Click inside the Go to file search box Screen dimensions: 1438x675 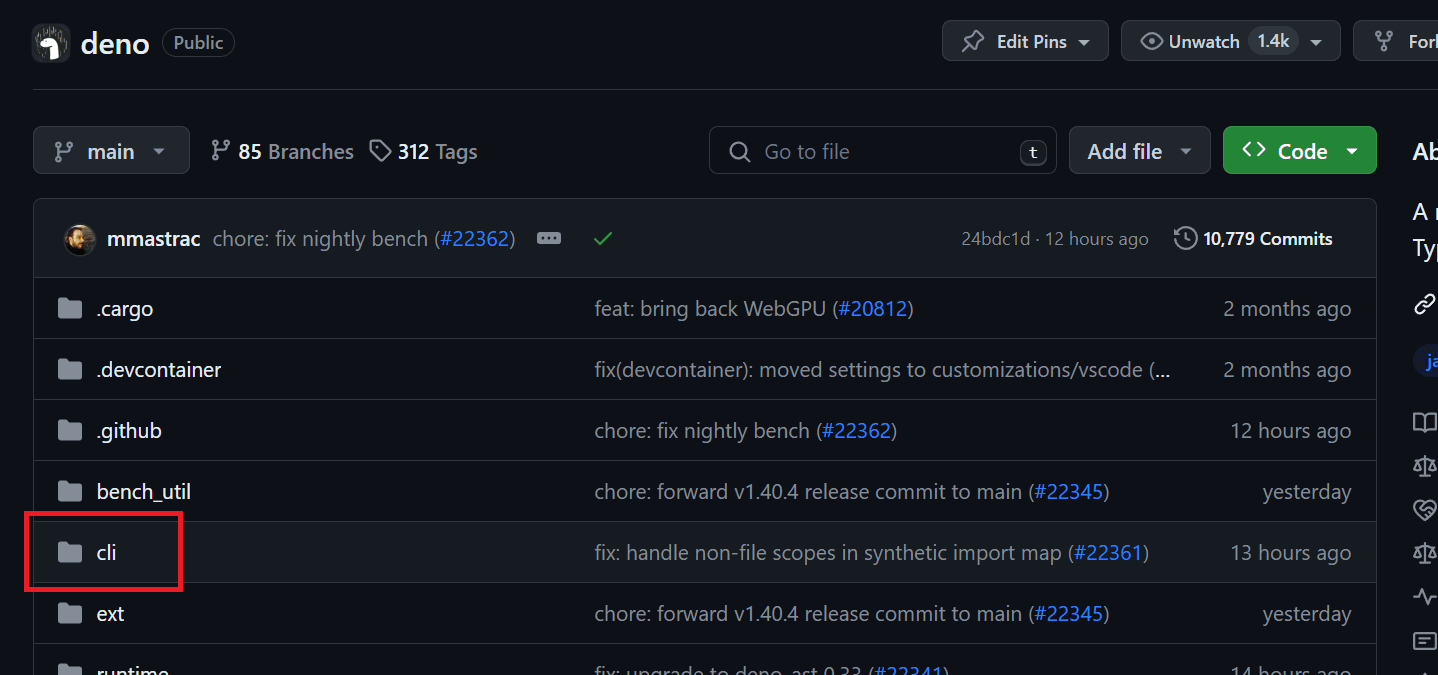point(880,150)
